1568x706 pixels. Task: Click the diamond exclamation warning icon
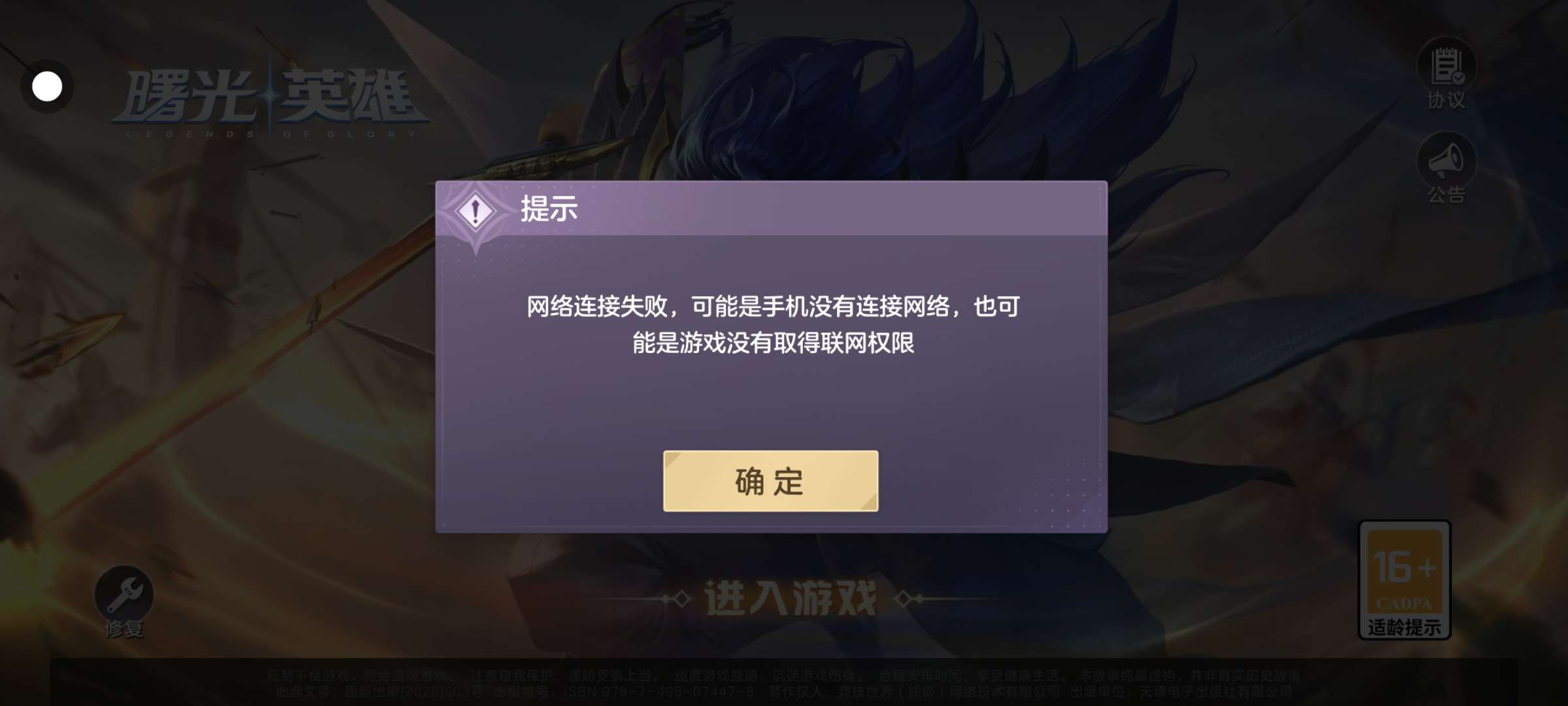coord(476,211)
